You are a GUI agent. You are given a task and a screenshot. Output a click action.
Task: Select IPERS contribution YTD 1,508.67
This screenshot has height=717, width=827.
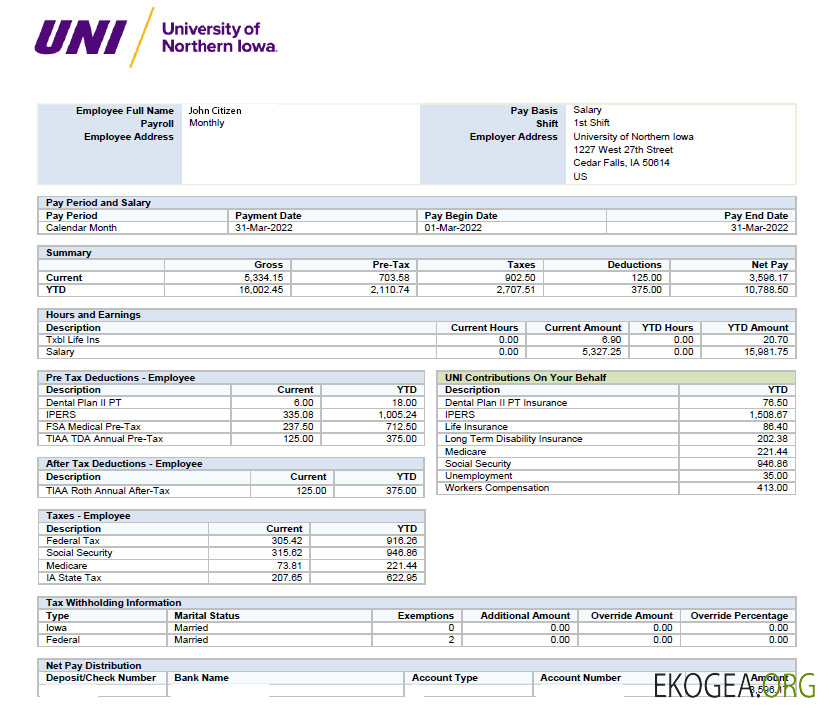pyautogui.click(x=768, y=415)
